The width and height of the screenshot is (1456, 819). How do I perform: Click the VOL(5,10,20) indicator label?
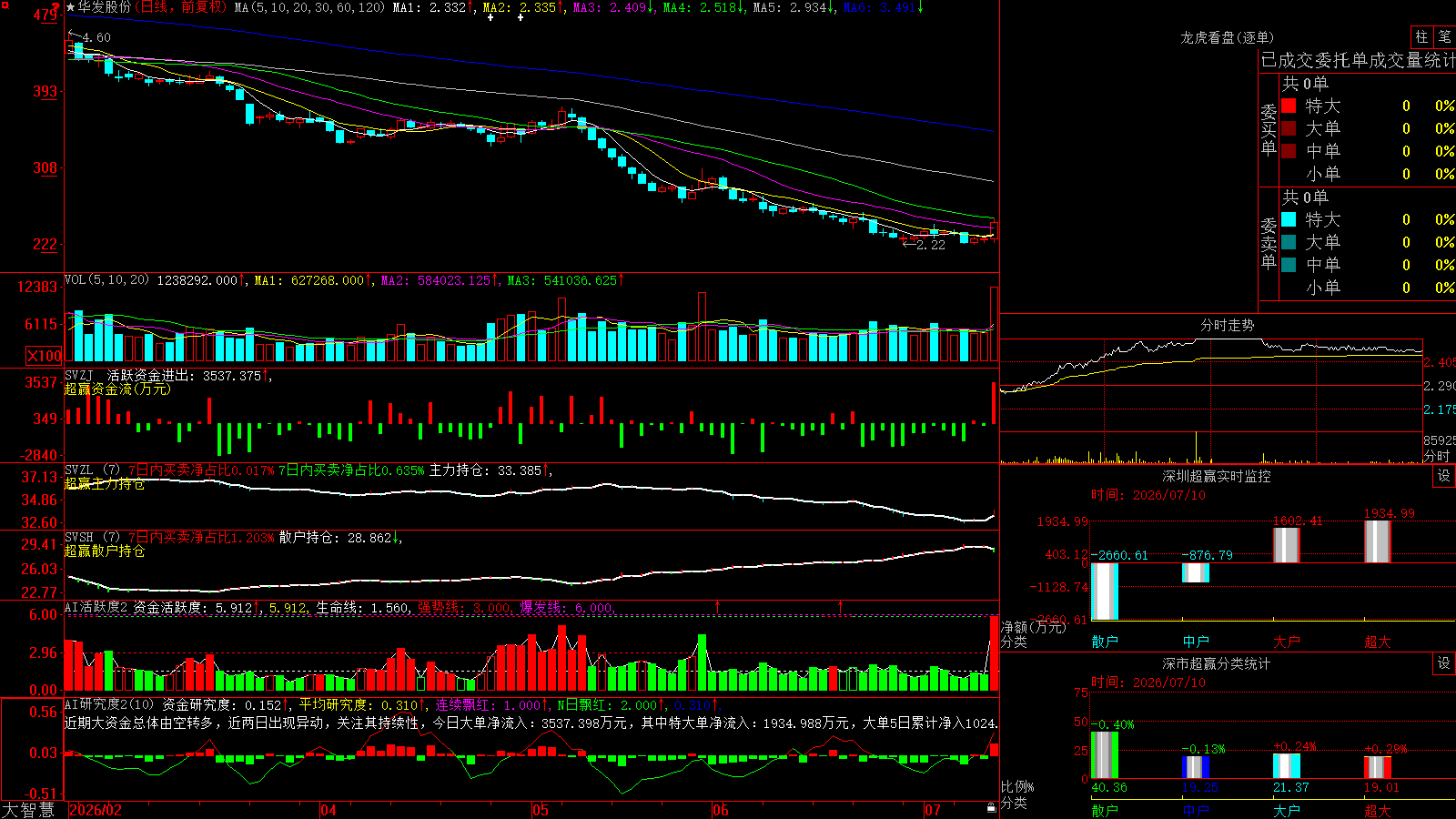click(x=107, y=280)
